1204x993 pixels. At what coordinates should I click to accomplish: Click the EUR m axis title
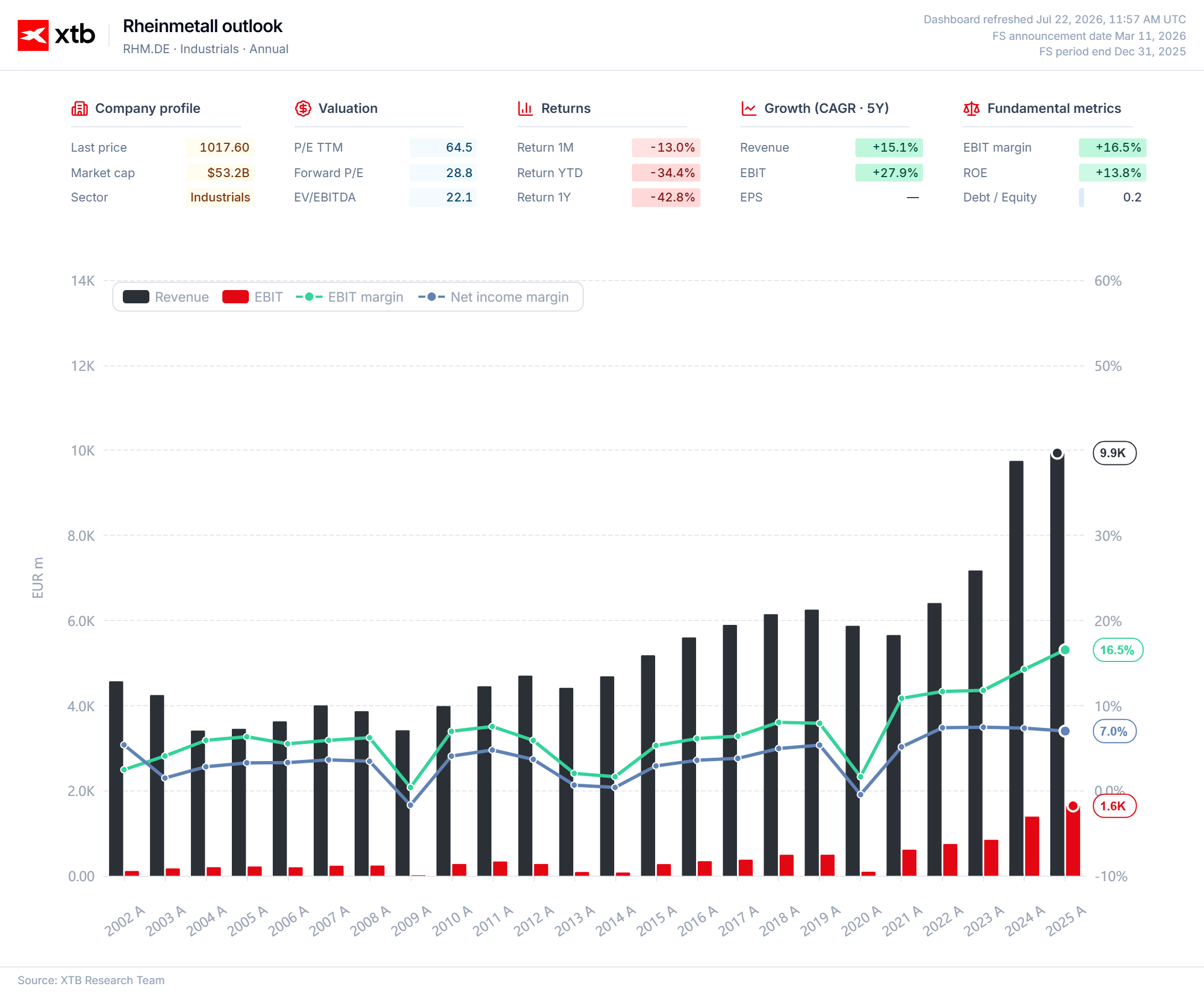click(x=38, y=578)
